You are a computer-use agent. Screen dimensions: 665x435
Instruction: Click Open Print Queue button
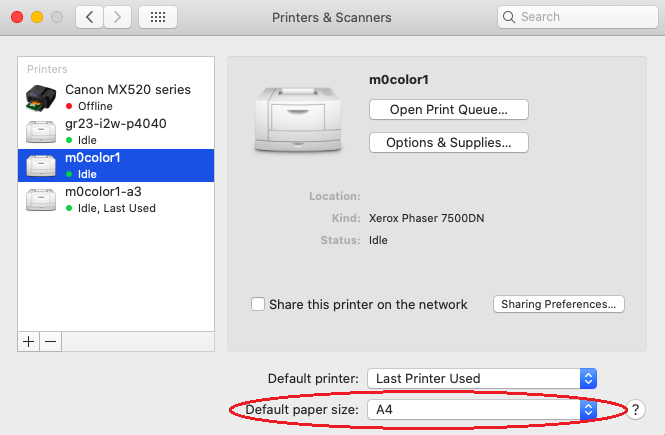(449, 109)
